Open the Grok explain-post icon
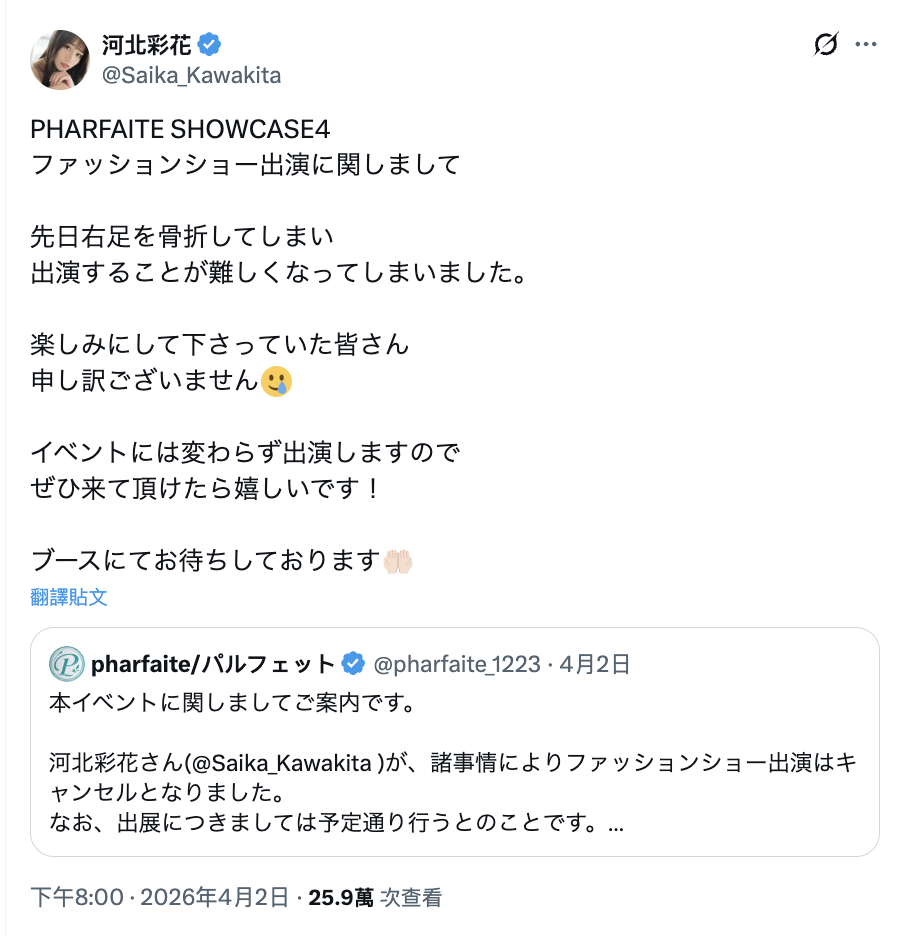Screen dimensions: 900x936 [826, 45]
